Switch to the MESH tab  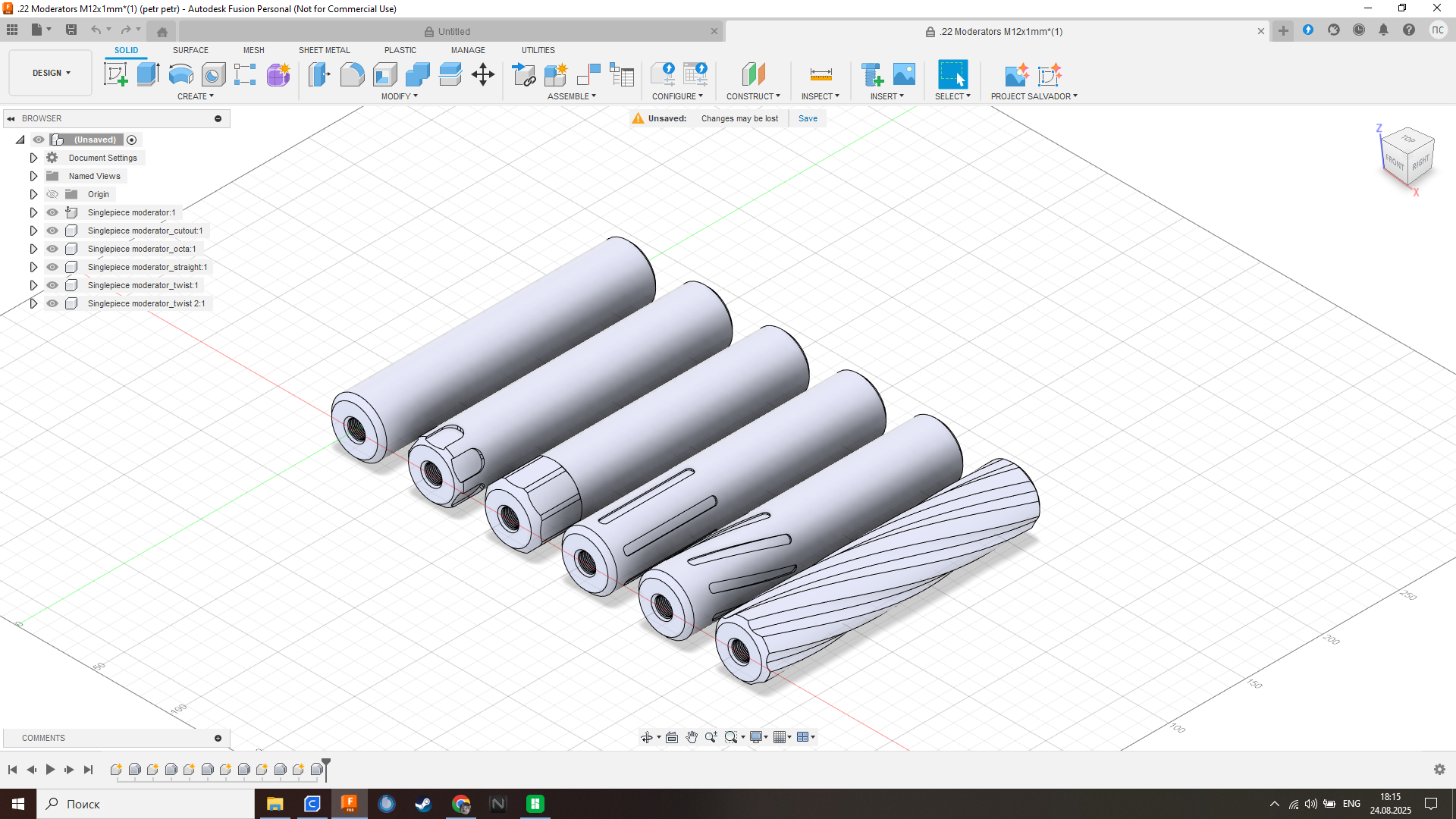click(x=254, y=50)
